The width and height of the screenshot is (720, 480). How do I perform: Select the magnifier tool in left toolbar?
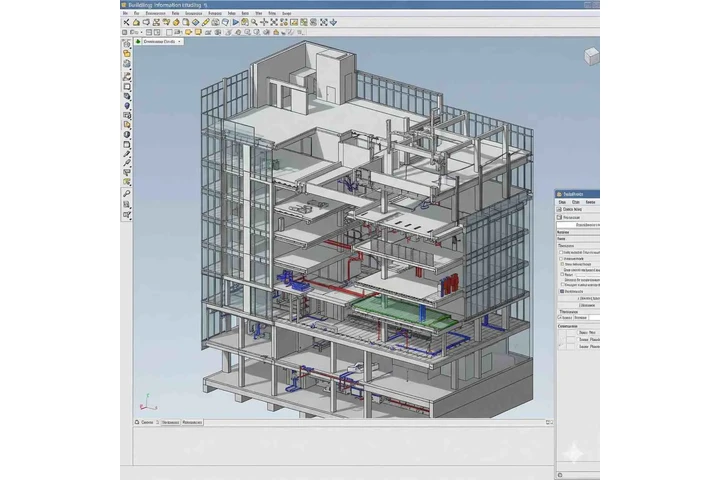click(127, 193)
